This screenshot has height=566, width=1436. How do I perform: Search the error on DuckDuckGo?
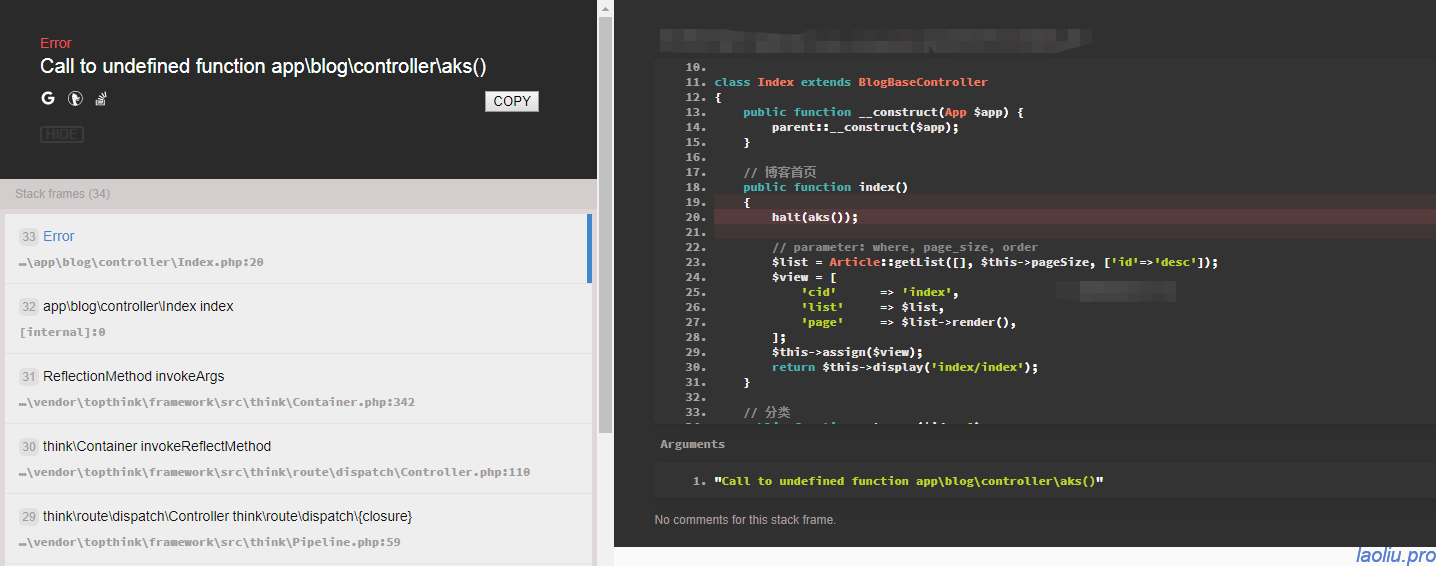74,98
